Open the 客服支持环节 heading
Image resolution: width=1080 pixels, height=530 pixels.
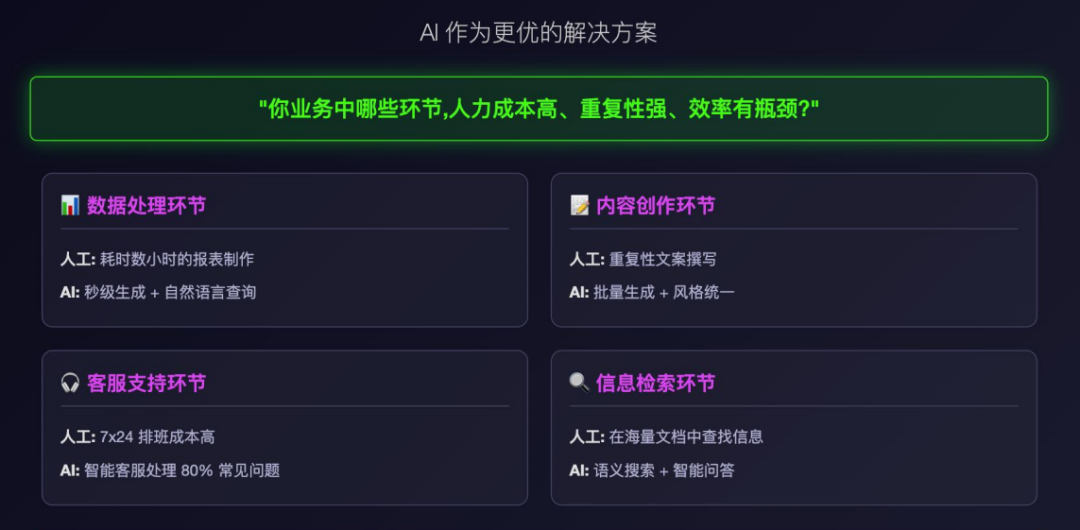(x=146, y=383)
